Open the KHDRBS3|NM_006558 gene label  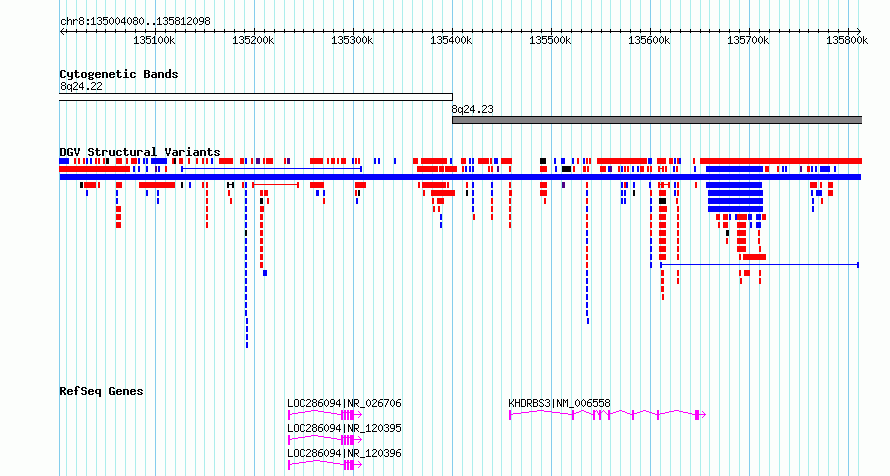click(x=559, y=403)
